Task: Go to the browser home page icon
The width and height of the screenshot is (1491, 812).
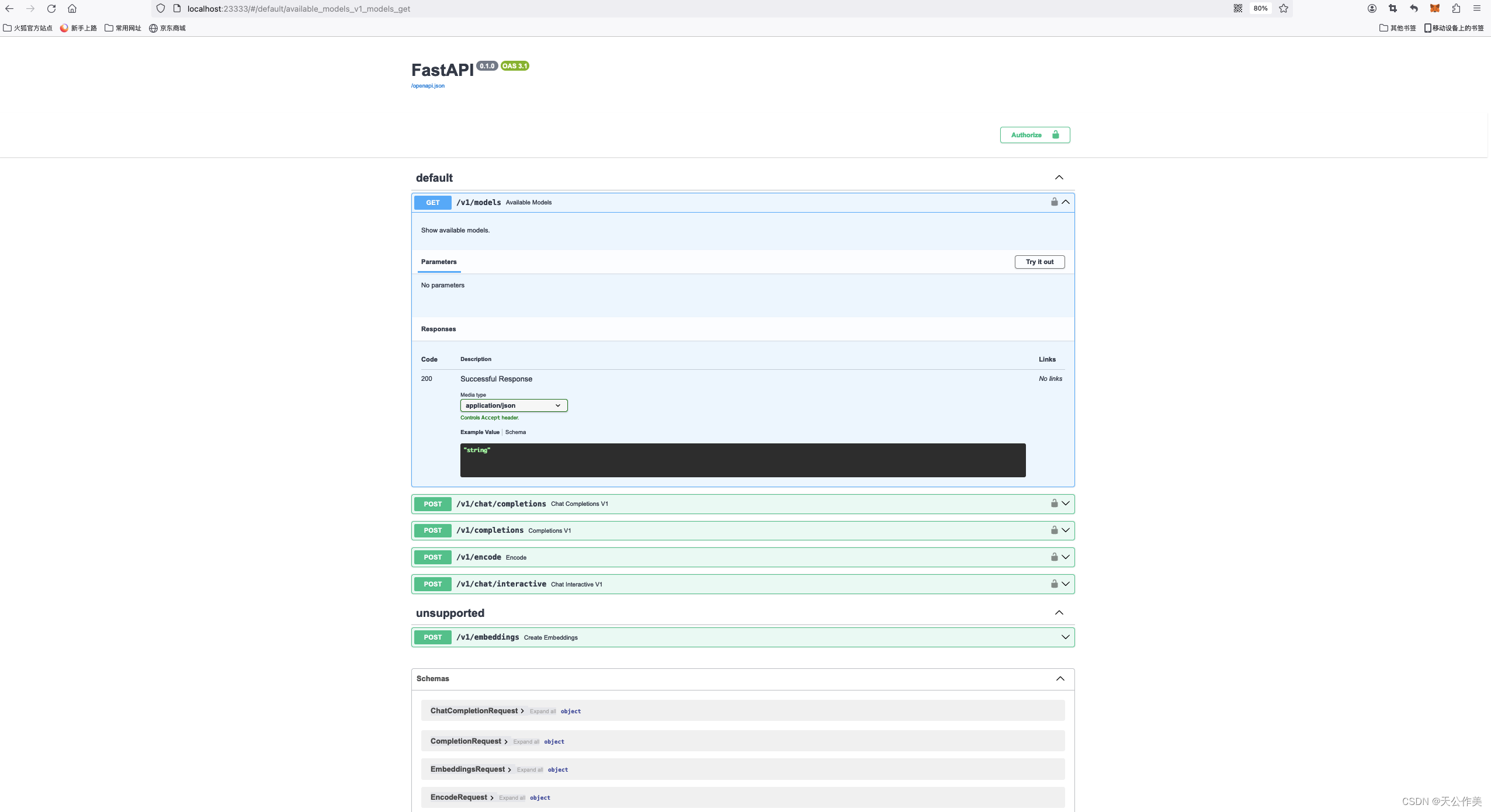Action: tap(72, 8)
